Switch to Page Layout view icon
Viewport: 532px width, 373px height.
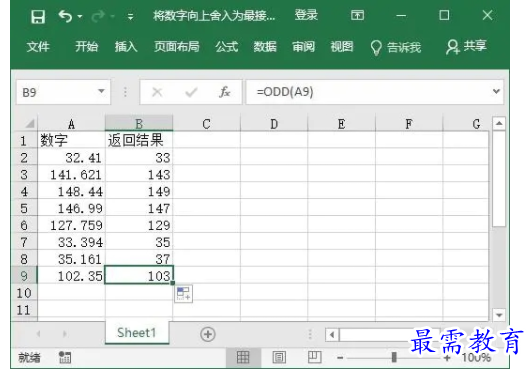click(279, 357)
